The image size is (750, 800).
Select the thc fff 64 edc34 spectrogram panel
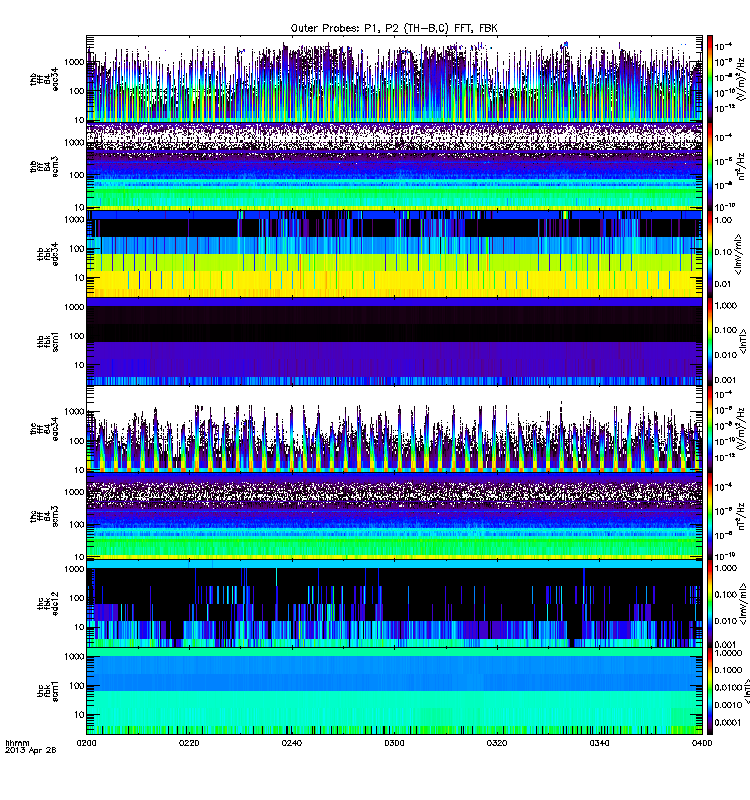(394, 429)
